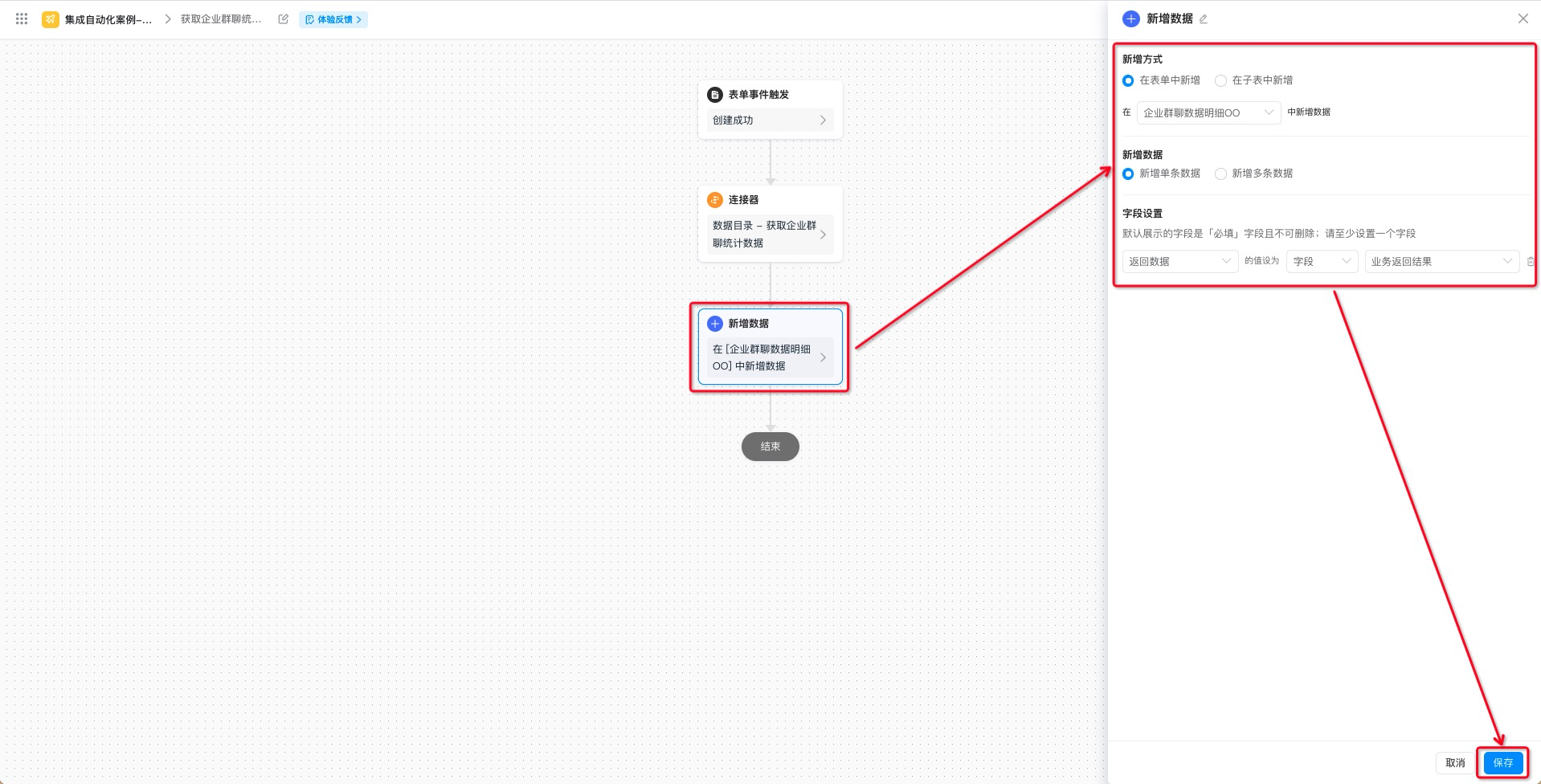Open the 返回数据 field dropdown
Viewport: 1541px width, 784px height.
[x=1180, y=261]
